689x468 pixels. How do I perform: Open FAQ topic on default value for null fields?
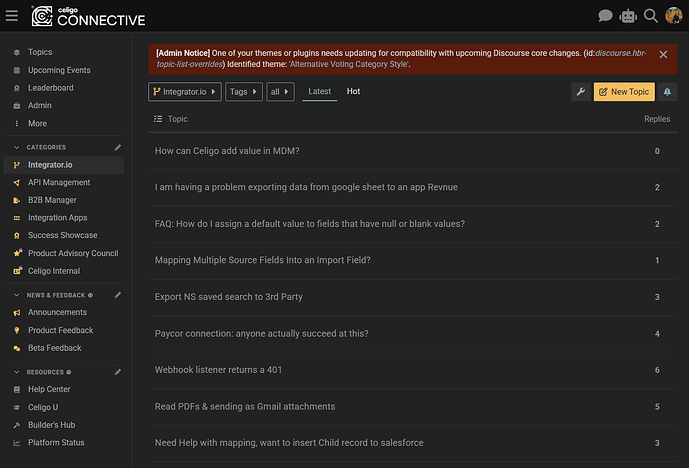[309, 224]
